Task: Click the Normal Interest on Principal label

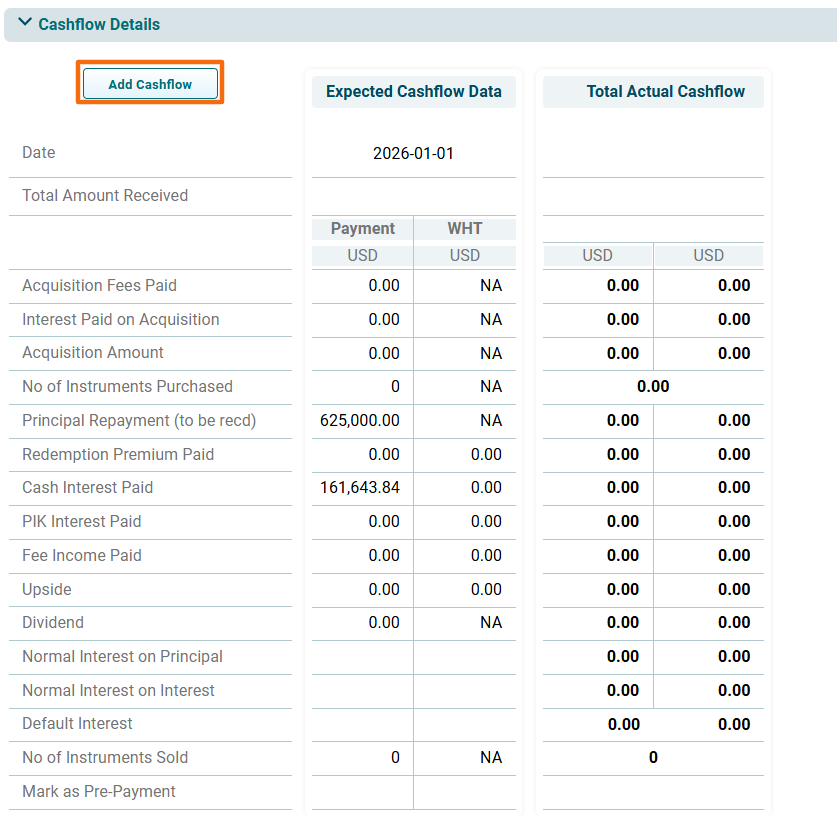Action: coord(122,657)
